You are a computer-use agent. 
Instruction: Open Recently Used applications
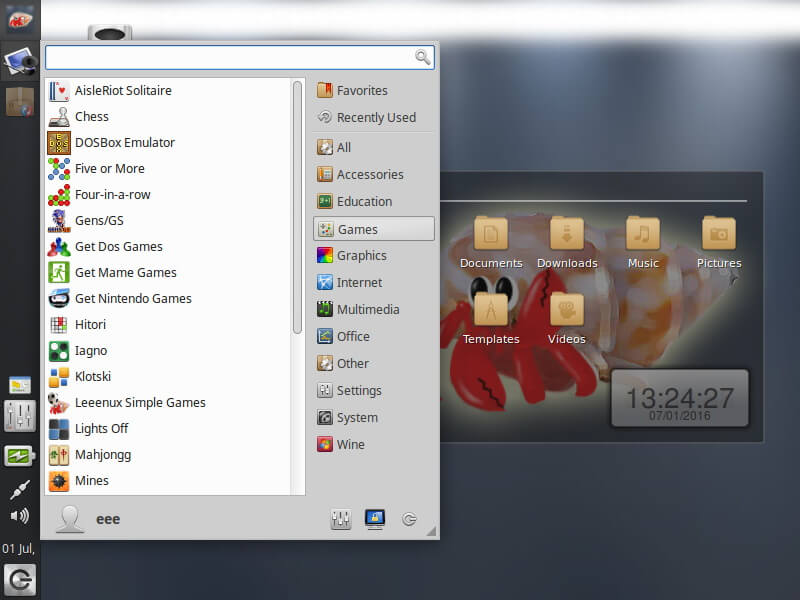pyautogui.click(x=375, y=118)
